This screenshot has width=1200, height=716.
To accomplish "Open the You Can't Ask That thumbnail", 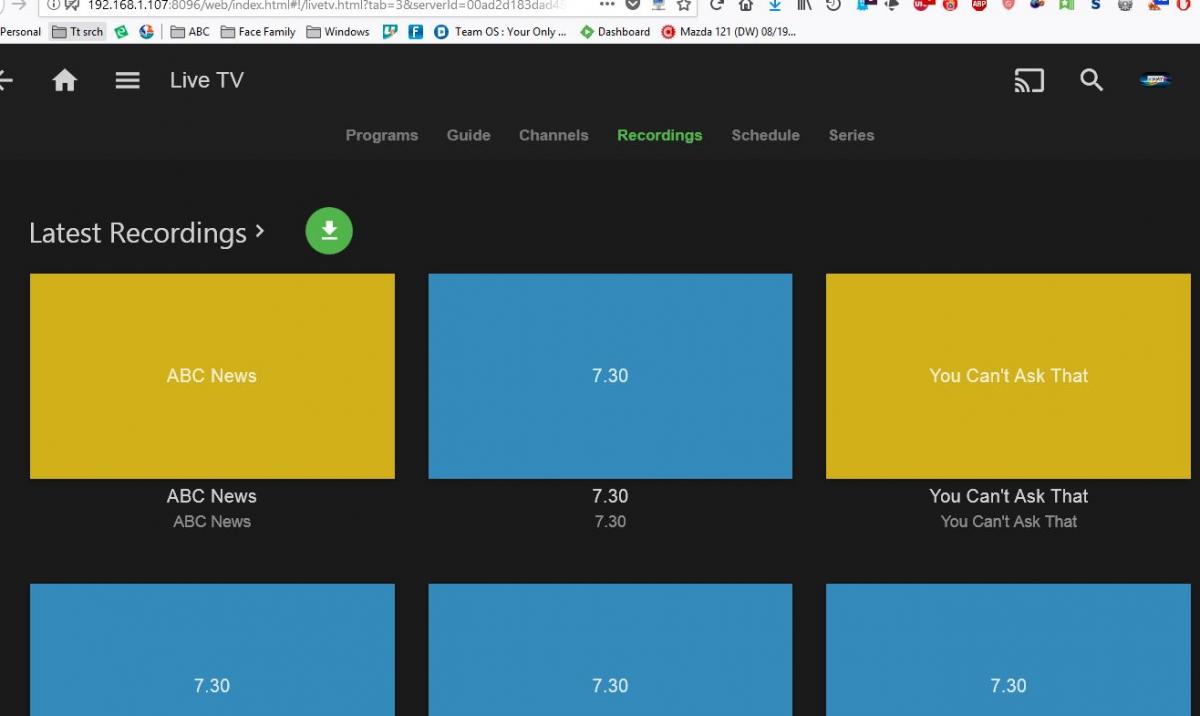I will click(x=1008, y=376).
